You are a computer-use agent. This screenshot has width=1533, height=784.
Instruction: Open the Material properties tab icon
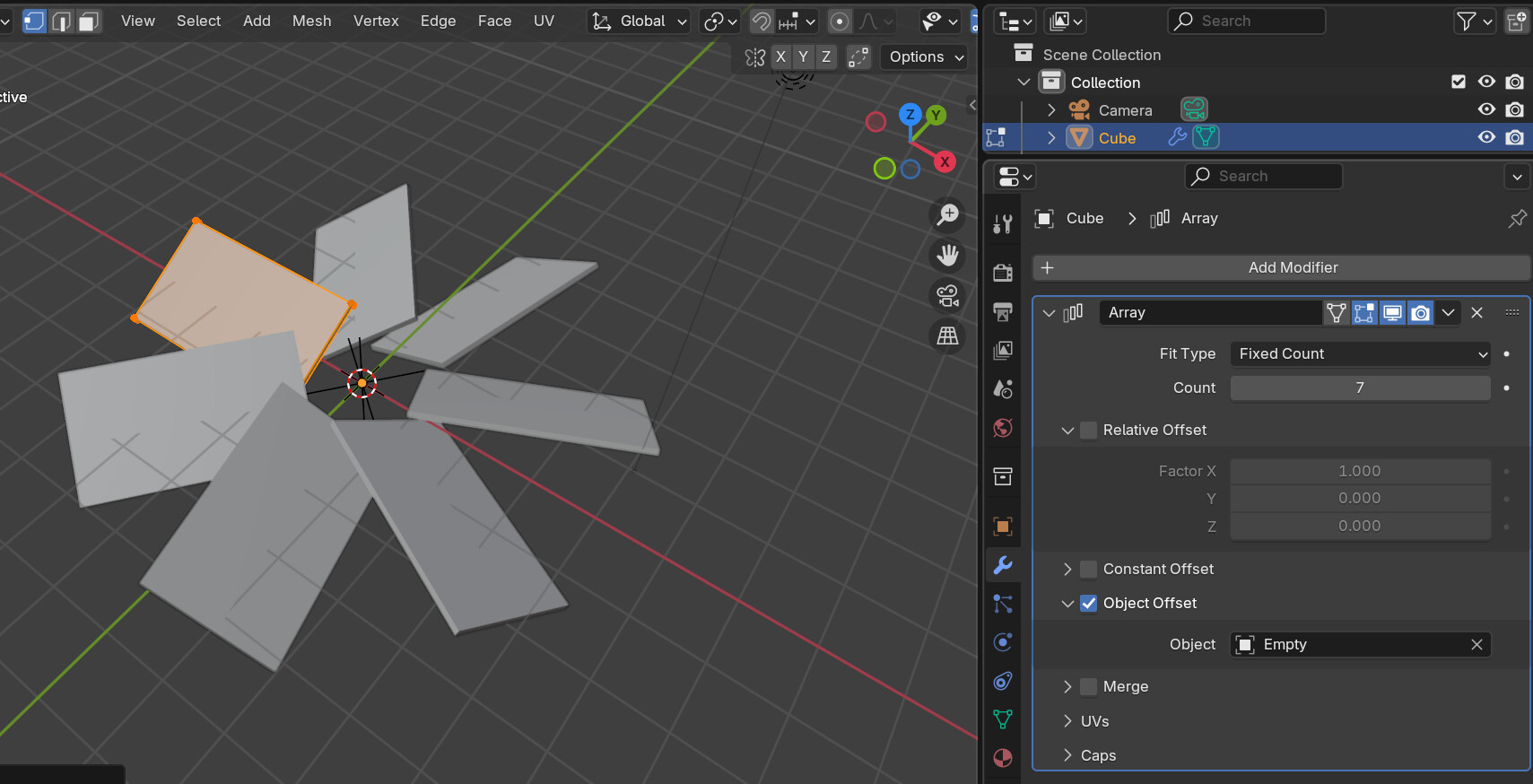pos(1003,758)
